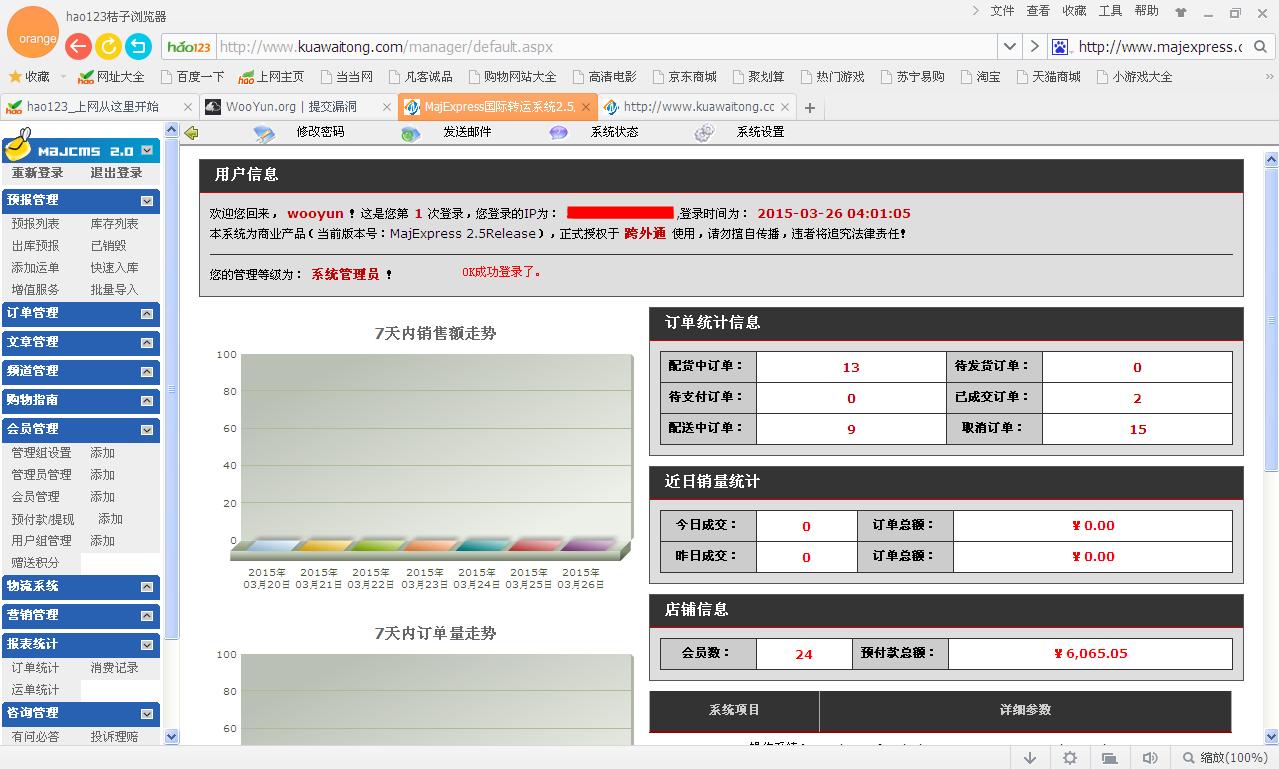This screenshot has width=1279, height=769.
Task: Click the 百度一下 bookmark
Action: click(x=192, y=77)
